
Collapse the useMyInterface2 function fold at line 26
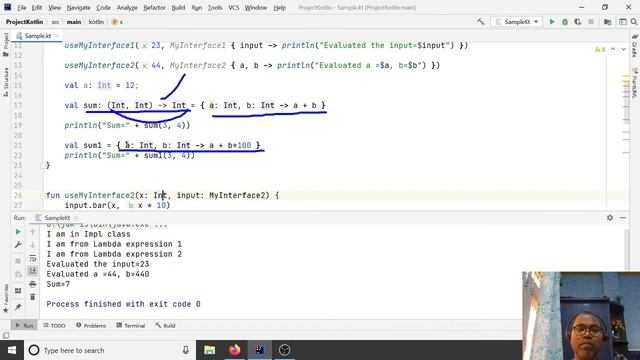[42, 196]
